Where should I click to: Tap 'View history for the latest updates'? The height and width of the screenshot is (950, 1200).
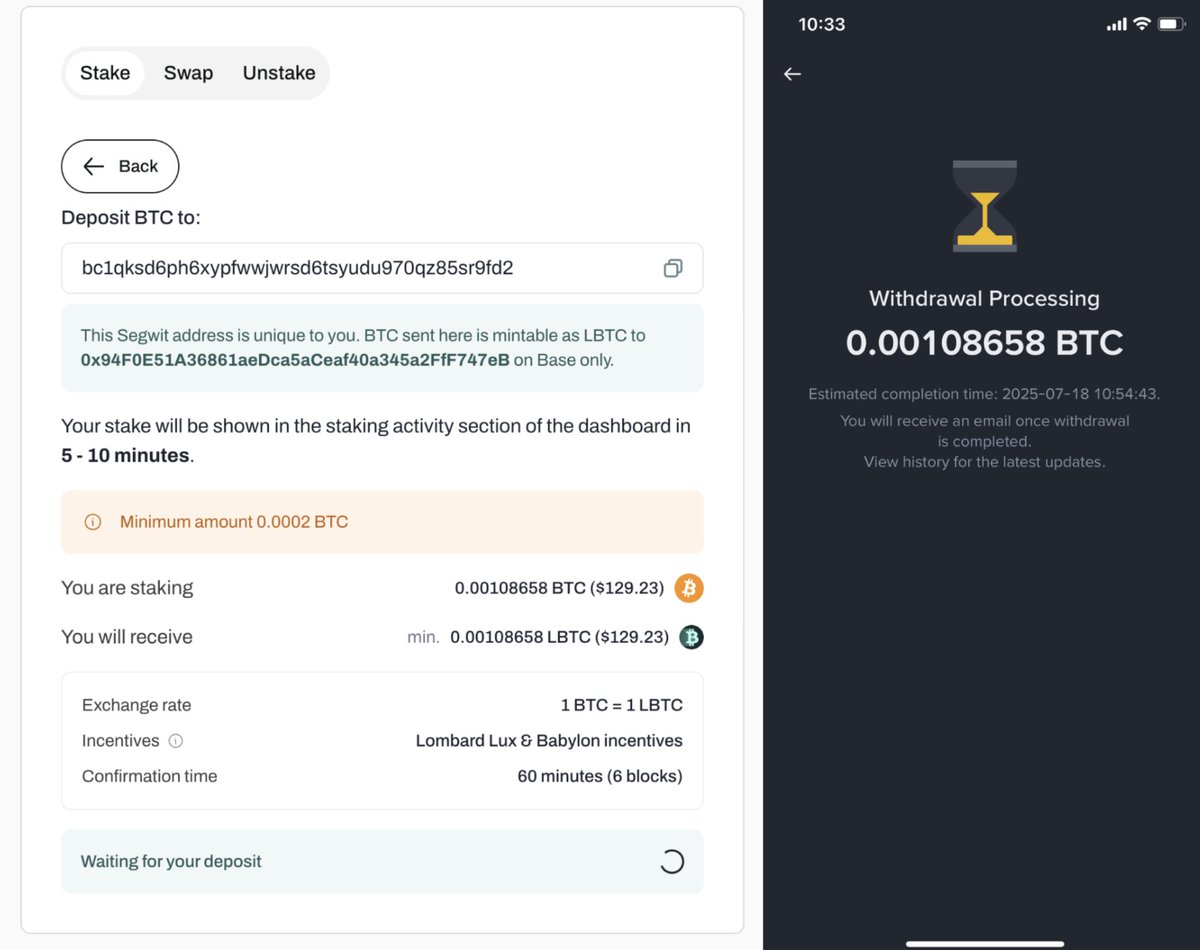coord(984,462)
